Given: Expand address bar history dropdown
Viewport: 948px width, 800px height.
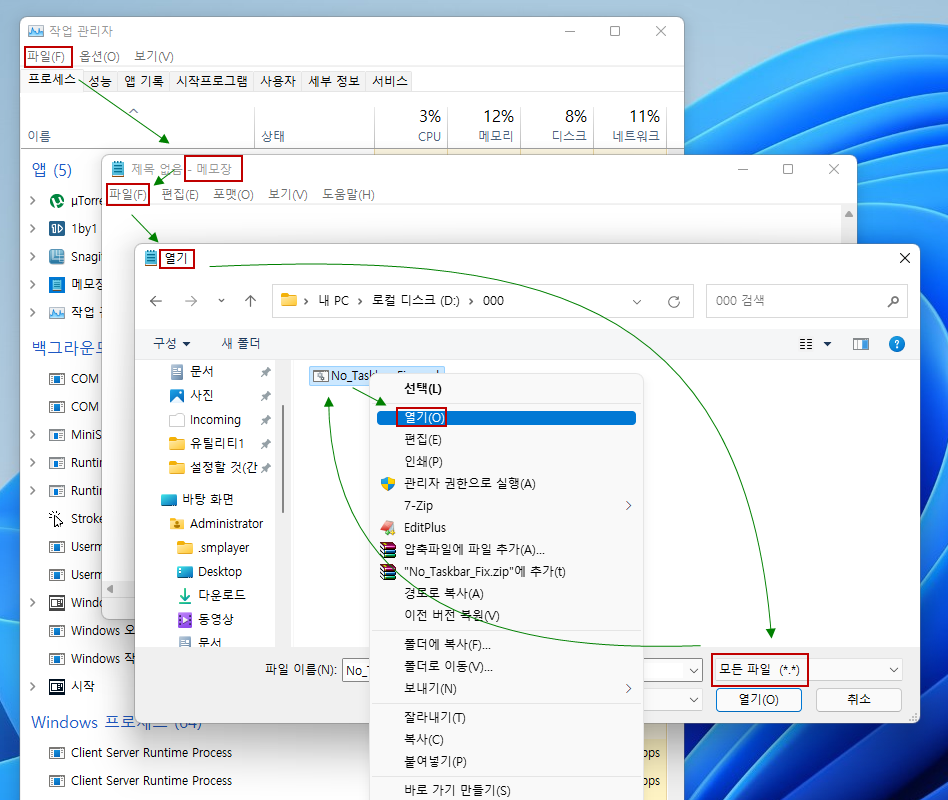Looking at the screenshot, I should pos(637,302).
